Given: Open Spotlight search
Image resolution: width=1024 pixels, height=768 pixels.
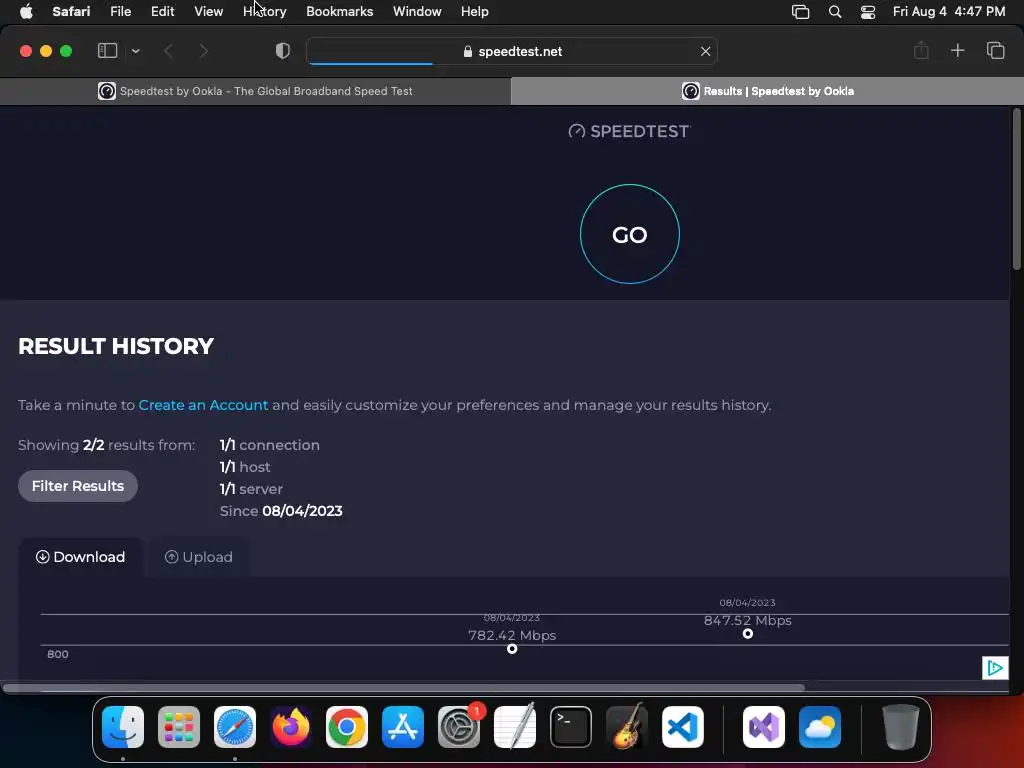Looking at the screenshot, I should (x=835, y=12).
